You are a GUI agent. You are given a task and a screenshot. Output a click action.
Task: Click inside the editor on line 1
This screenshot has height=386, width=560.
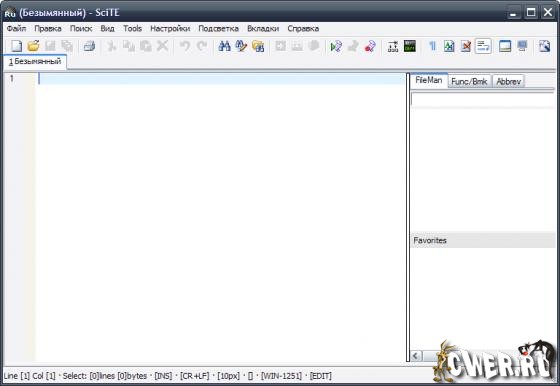point(221,79)
